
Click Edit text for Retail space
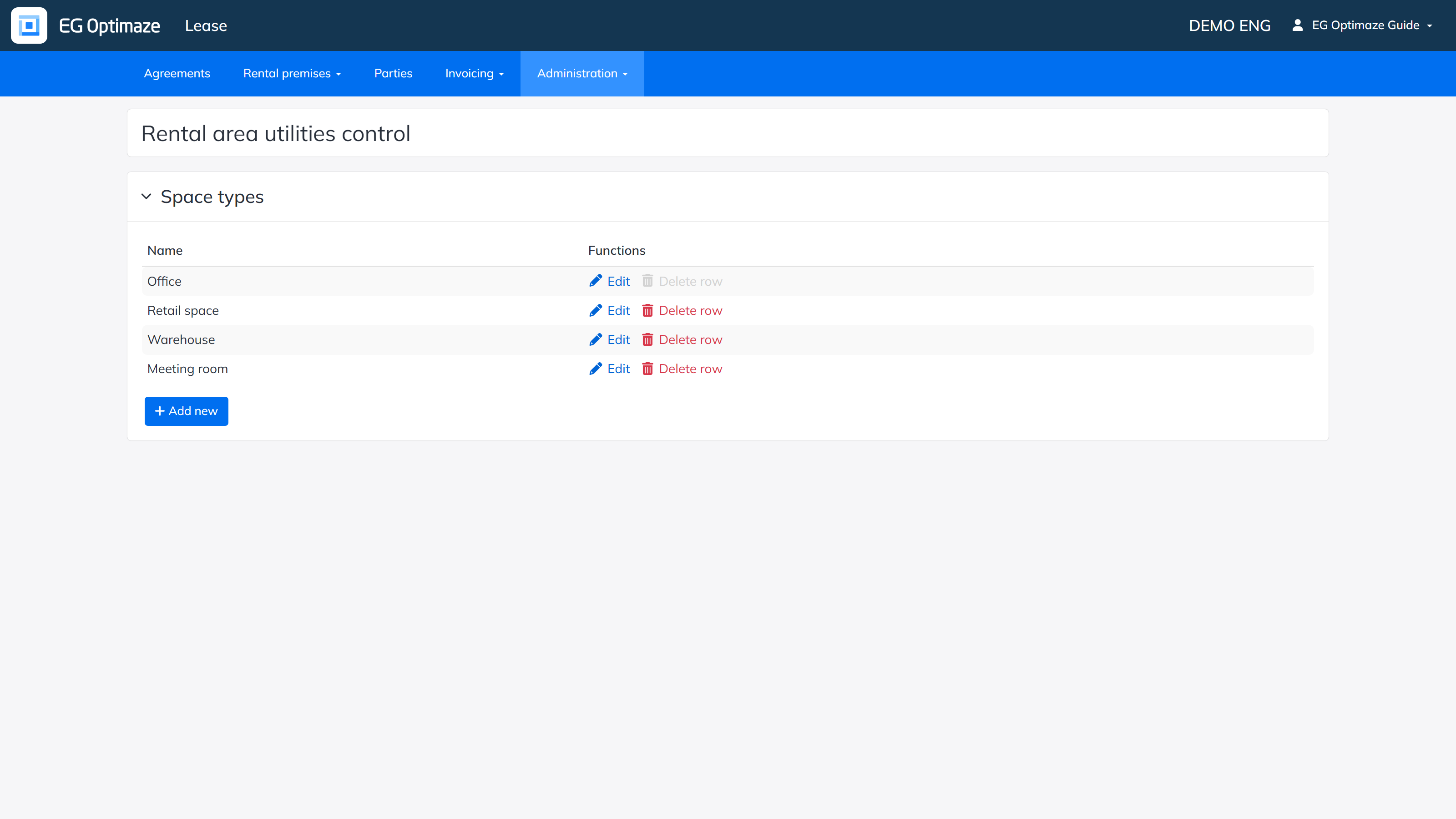tap(618, 310)
